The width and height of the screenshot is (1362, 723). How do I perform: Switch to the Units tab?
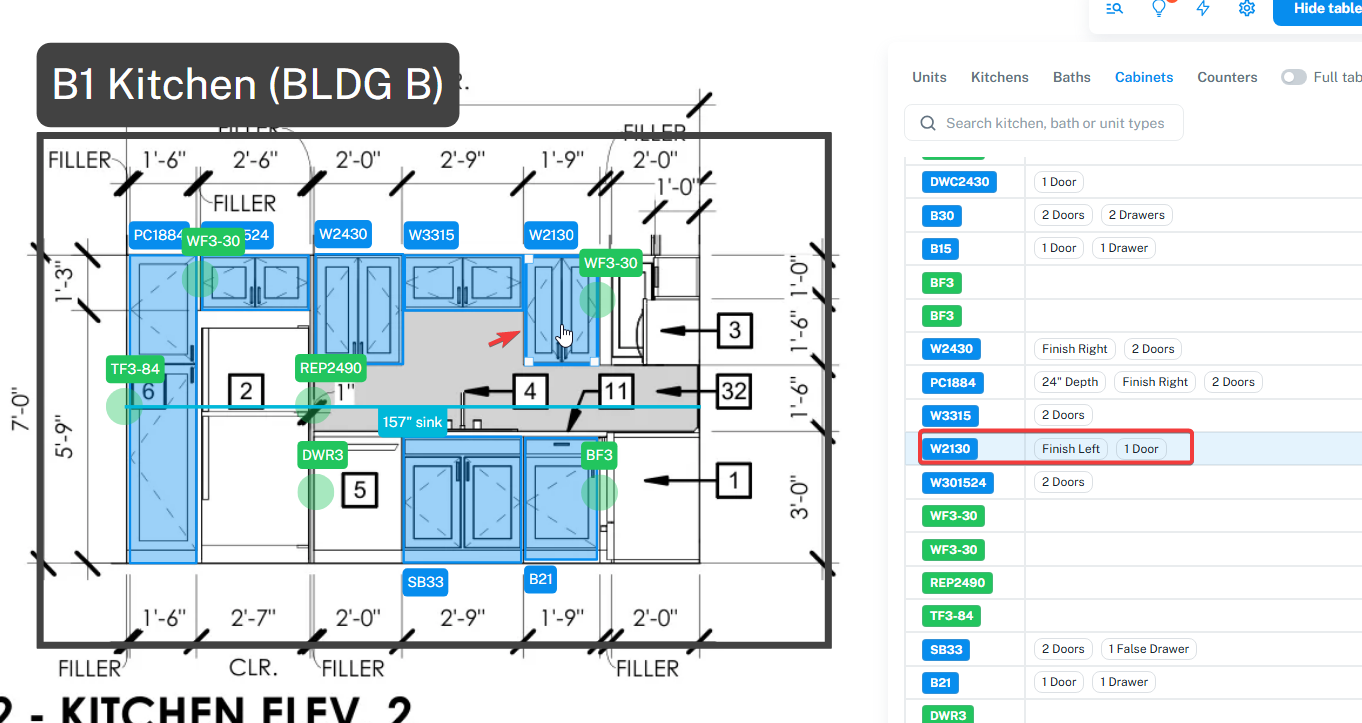point(929,77)
